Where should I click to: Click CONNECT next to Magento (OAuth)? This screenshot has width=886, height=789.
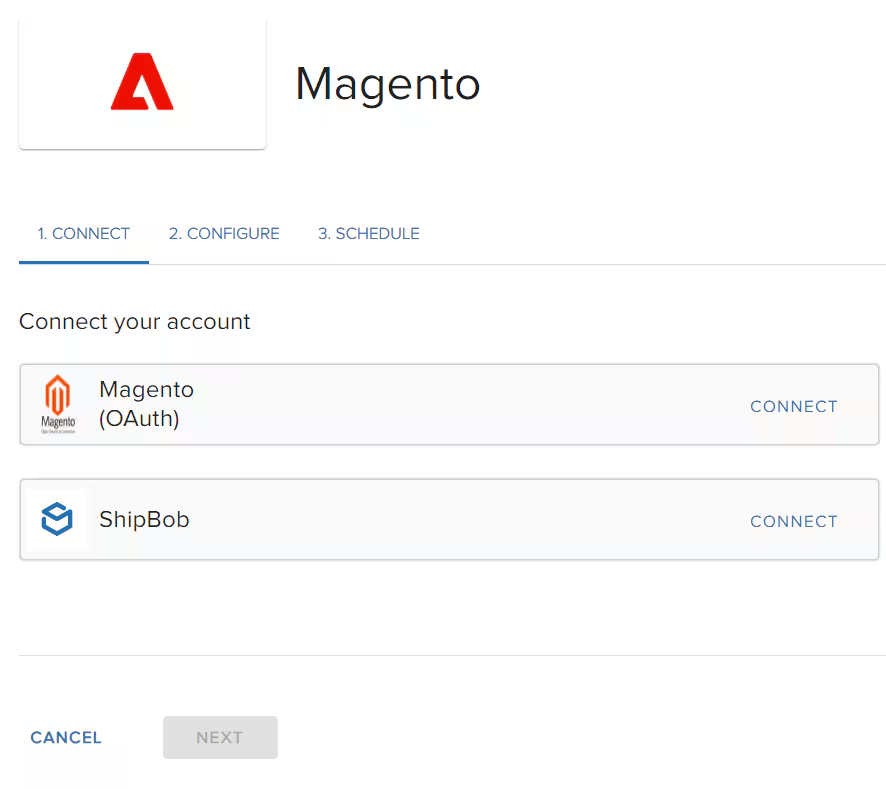point(793,406)
